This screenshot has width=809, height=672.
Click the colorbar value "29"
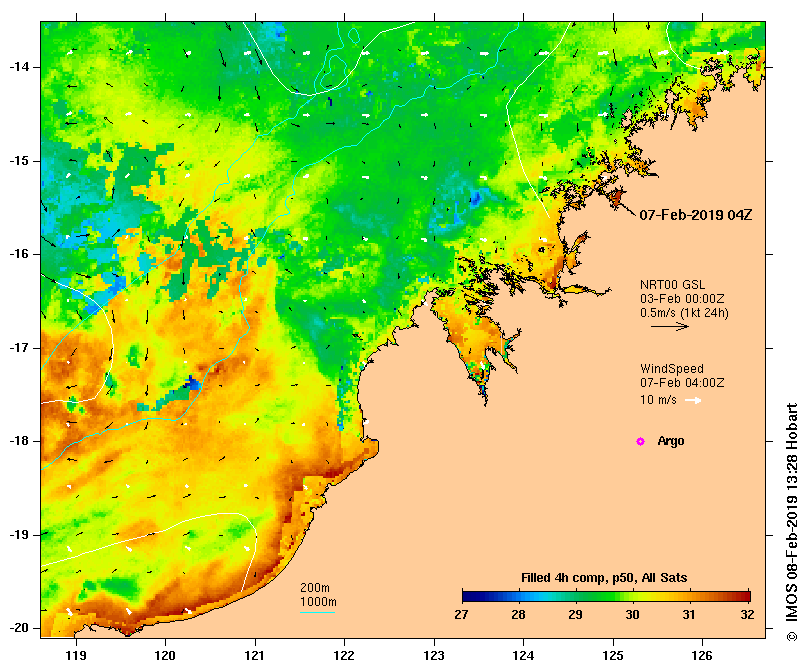pyautogui.click(x=575, y=615)
